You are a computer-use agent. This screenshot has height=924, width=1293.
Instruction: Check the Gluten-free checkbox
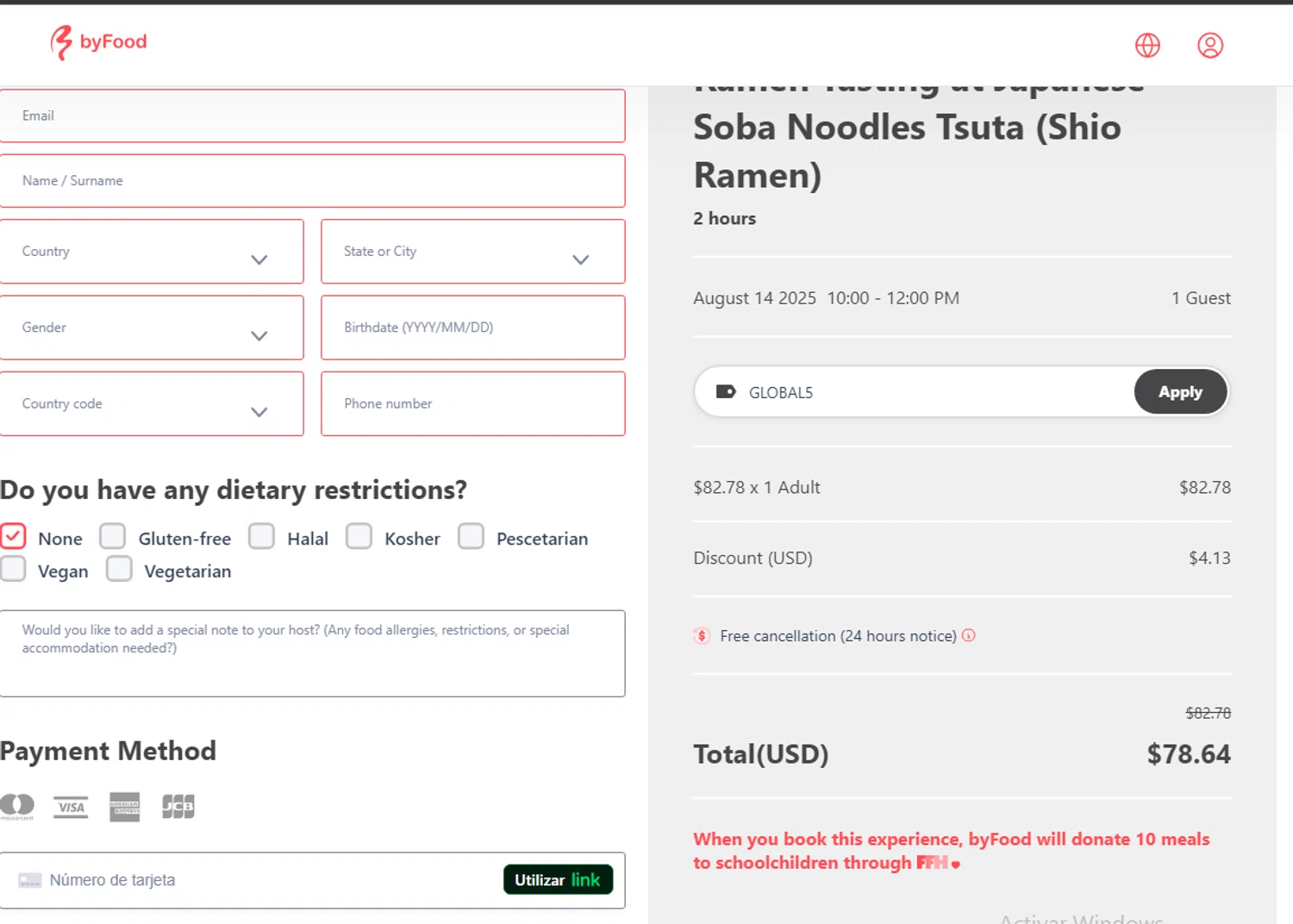(x=112, y=536)
